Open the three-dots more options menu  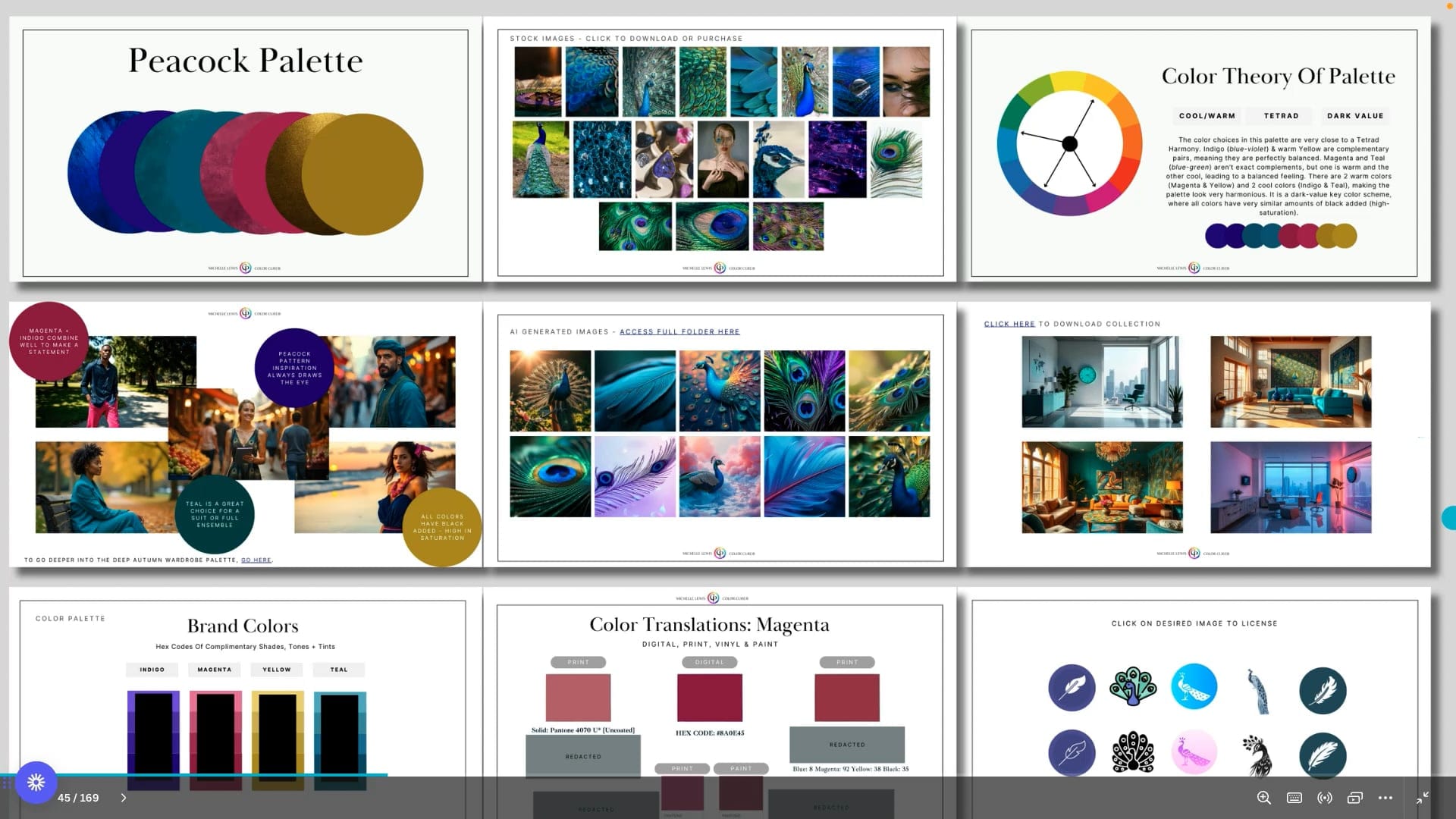tap(1385, 798)
